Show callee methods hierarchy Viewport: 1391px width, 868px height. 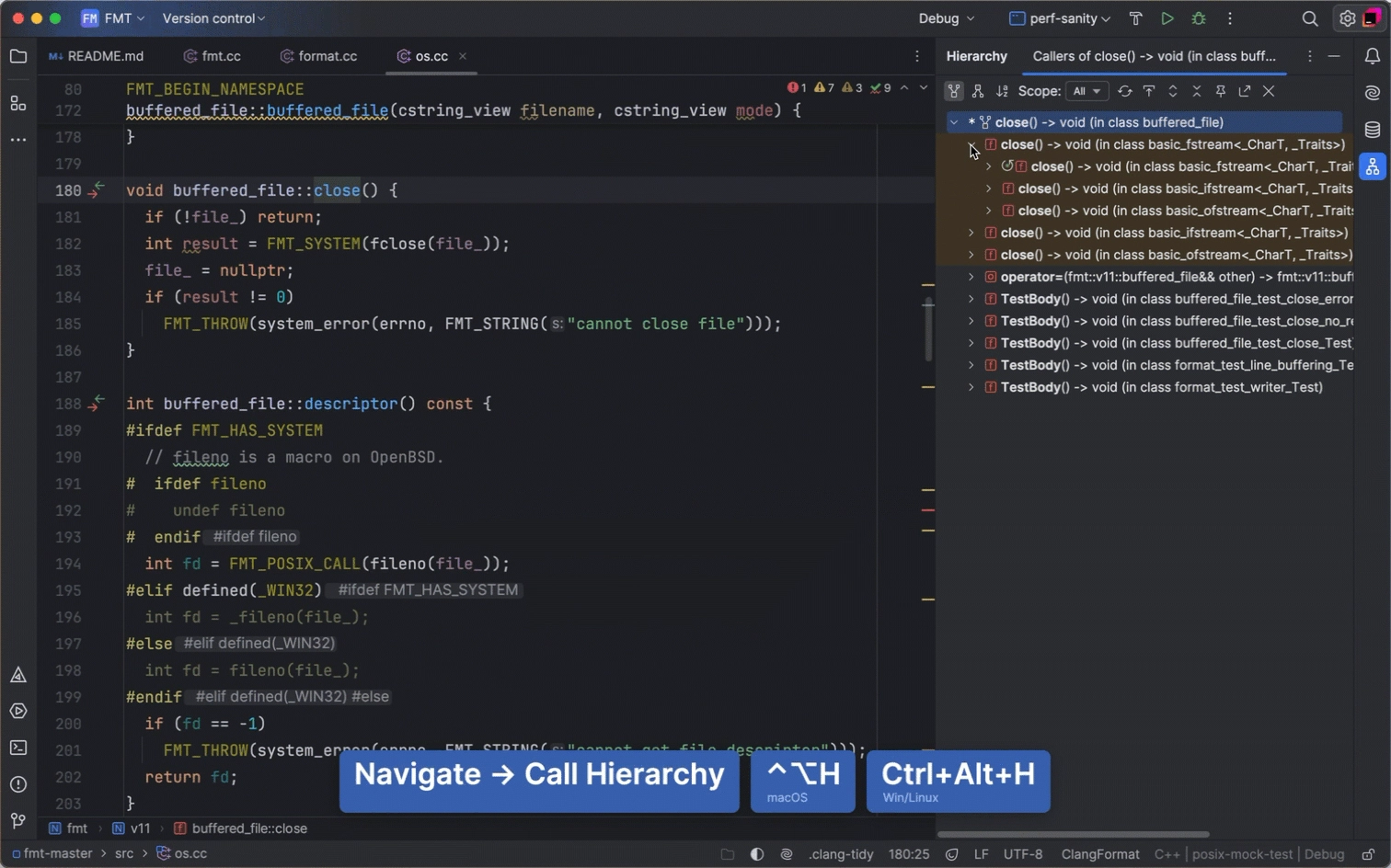tap(978, 91)
